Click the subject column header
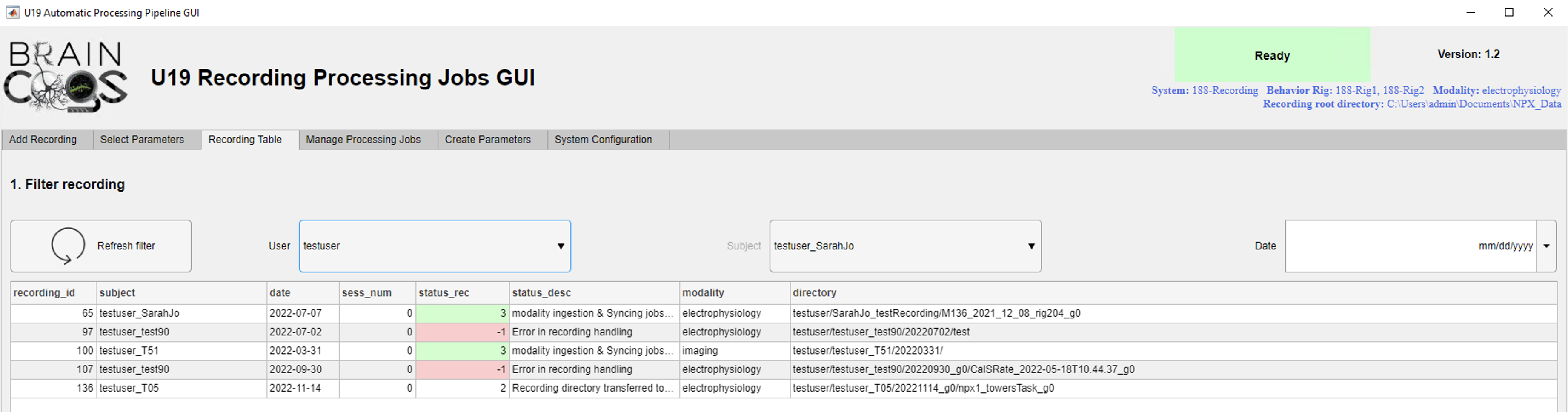 click(x=181, y=293)
